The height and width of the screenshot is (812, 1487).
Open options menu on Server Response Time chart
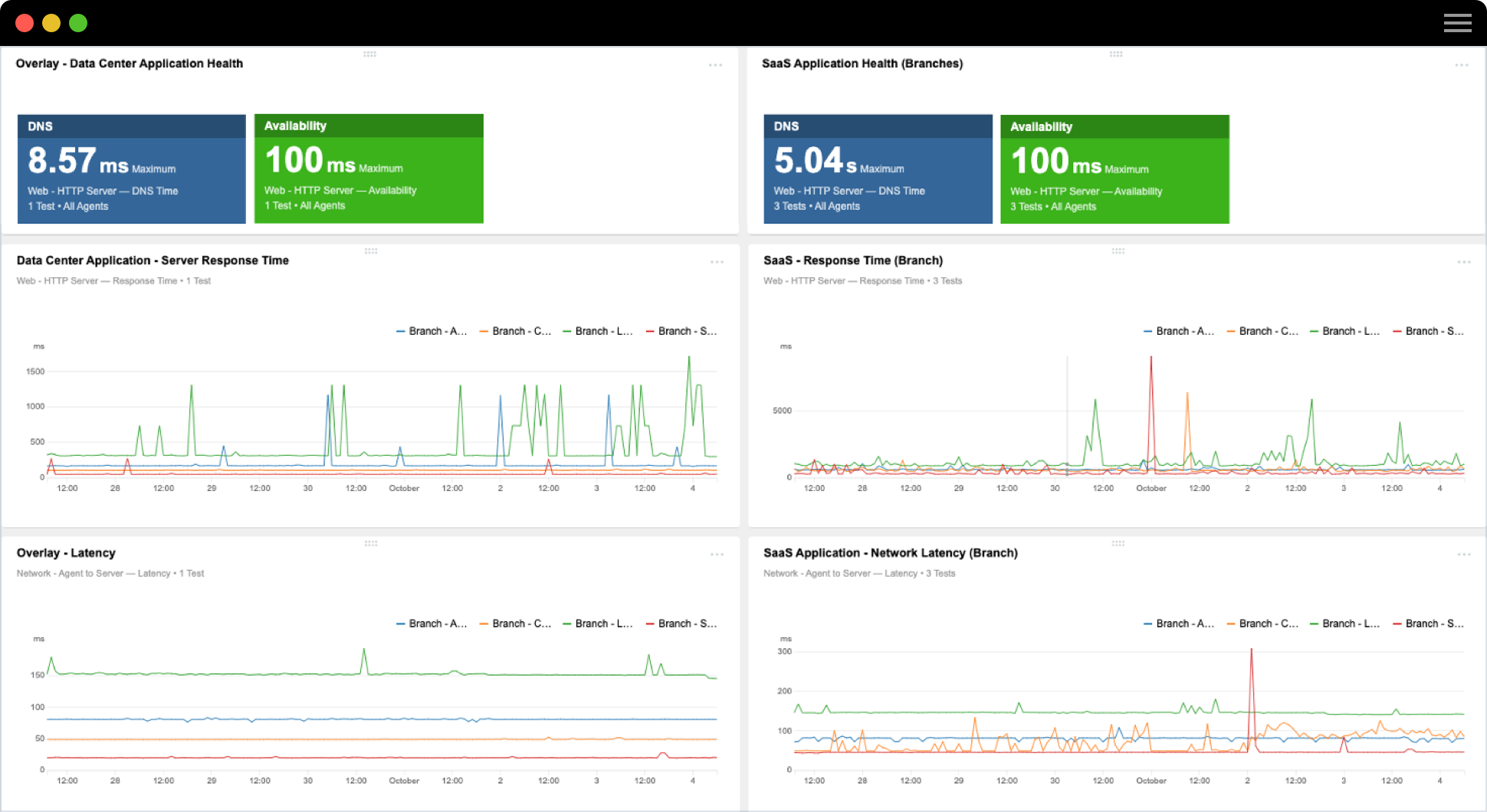[x=716, y=262]
